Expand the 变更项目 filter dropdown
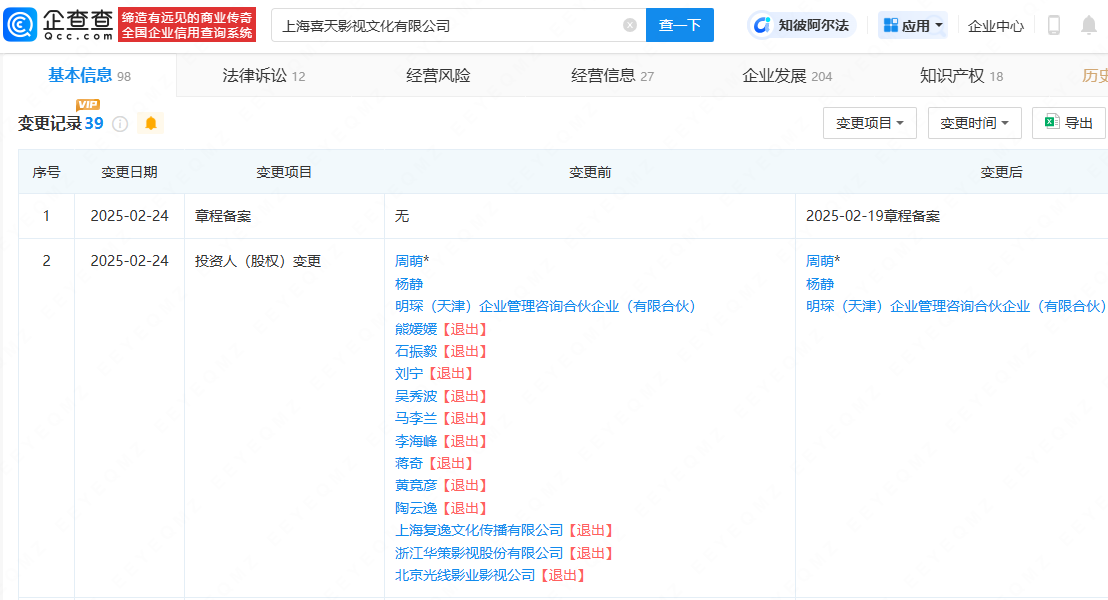The image size is (1108, 600). coord(870,123)
